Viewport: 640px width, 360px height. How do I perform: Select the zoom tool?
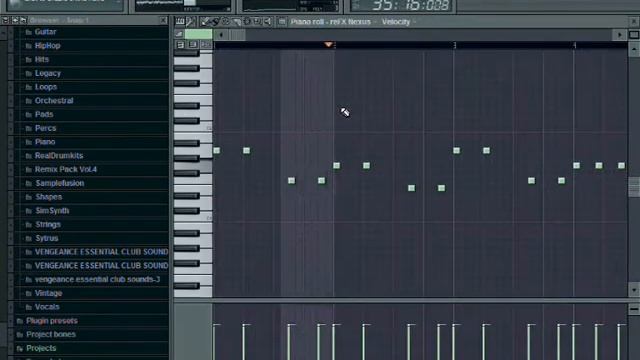[257, 22]
